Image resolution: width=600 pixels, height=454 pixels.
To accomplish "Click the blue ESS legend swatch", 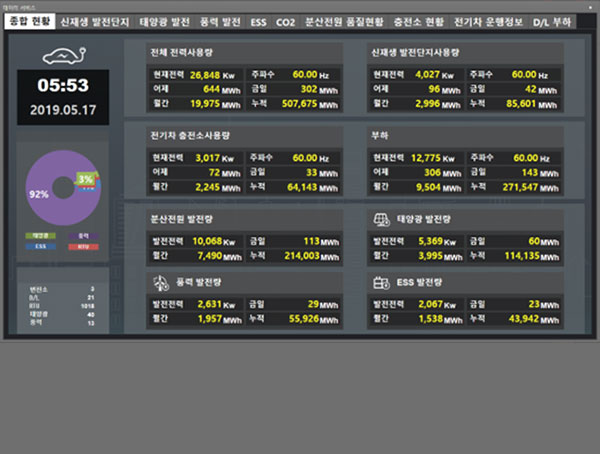I will [40, 245].
